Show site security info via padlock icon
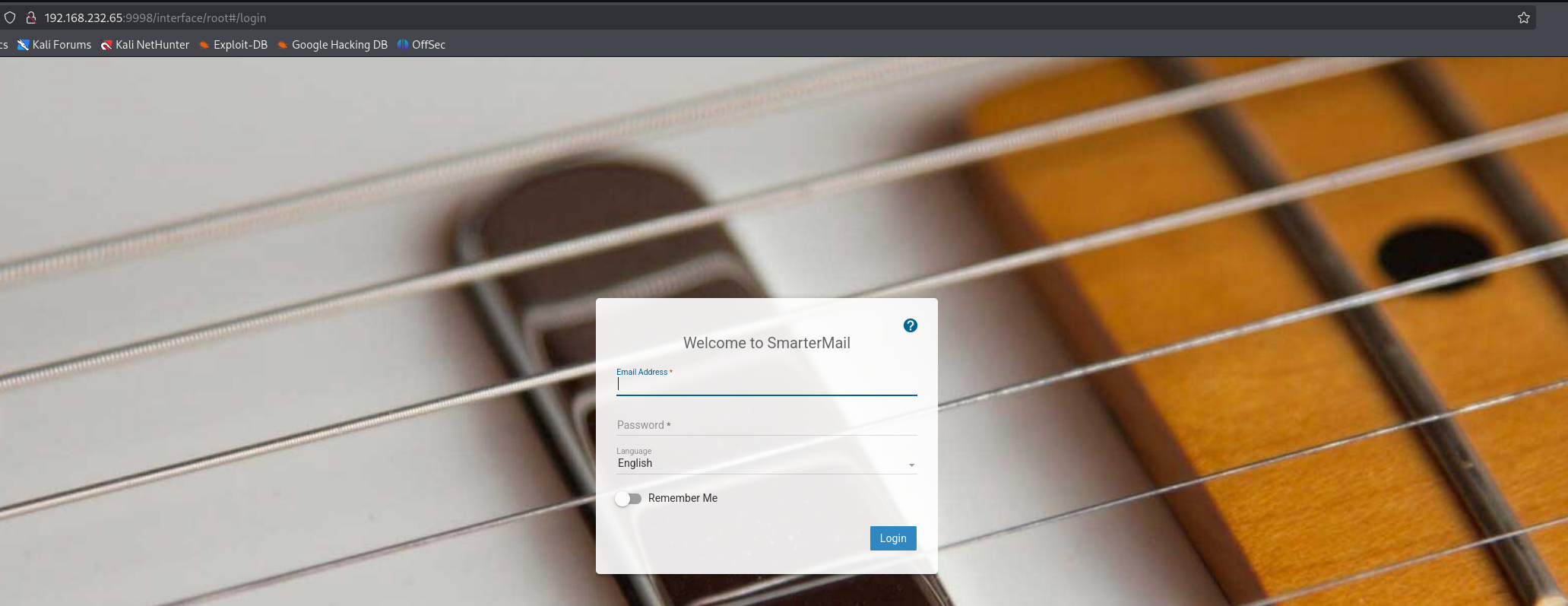The image size is (1568, 606). (x=31, y=17)
